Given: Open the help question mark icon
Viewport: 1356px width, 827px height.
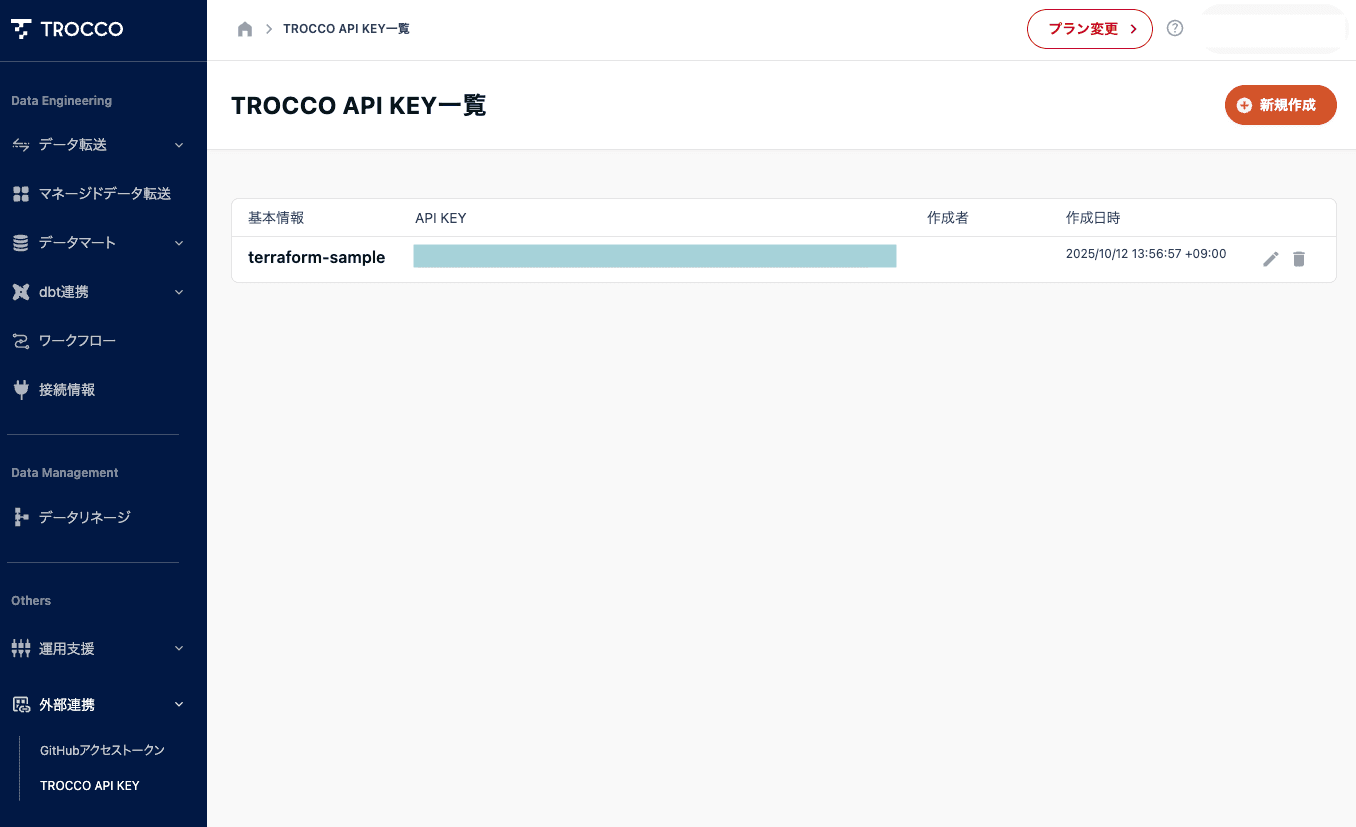Looking at the screenshot, I should tap(1175, 28).
